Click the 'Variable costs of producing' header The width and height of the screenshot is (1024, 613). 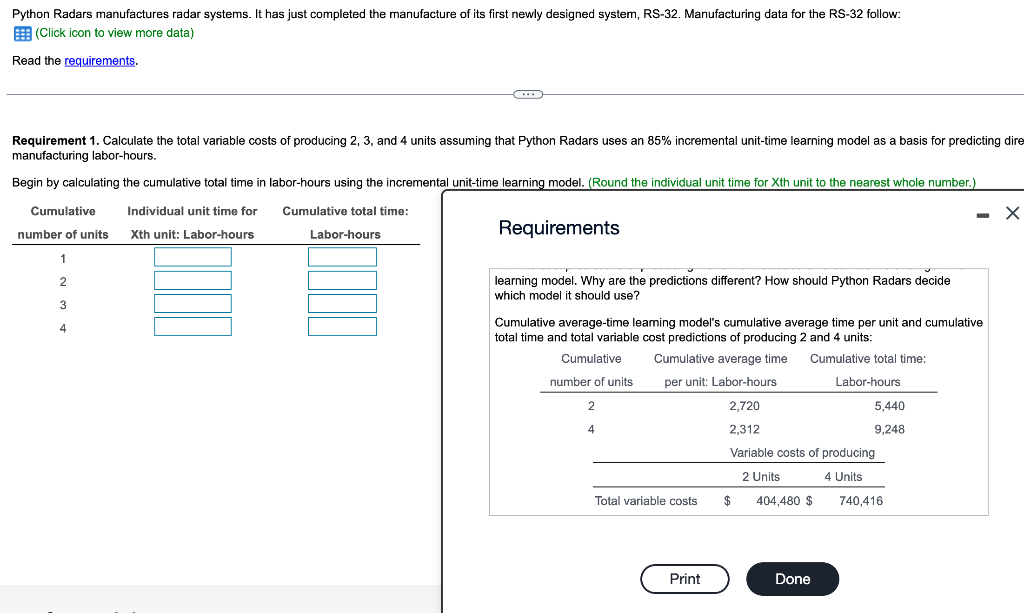point(802,452)
